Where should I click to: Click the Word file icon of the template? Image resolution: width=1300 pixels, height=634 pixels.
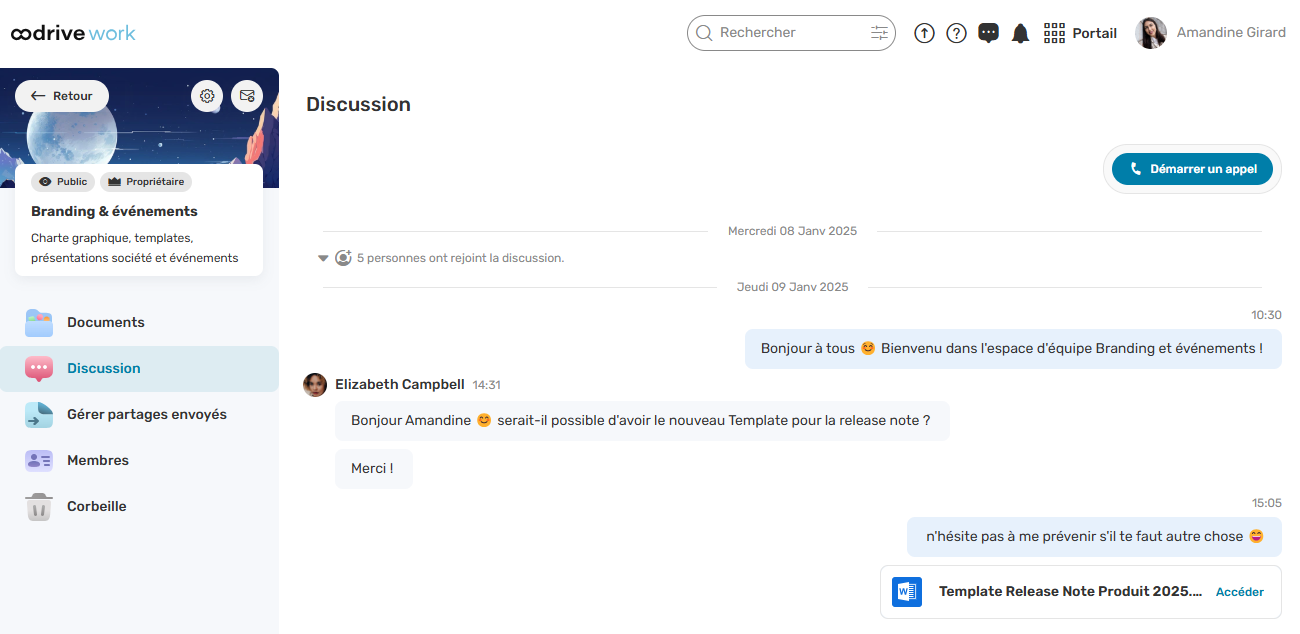(x=907, y=592)
